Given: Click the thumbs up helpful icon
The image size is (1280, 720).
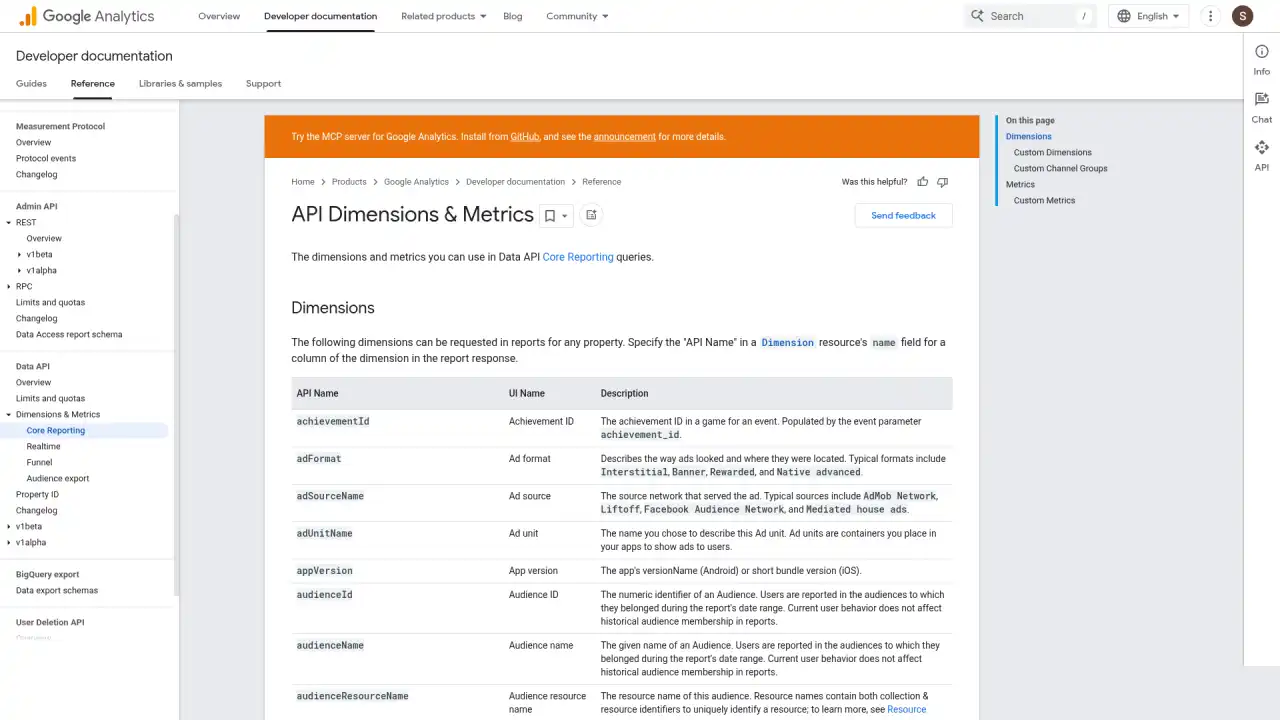Looking at the screenshot, I should [x=922, y=182].
